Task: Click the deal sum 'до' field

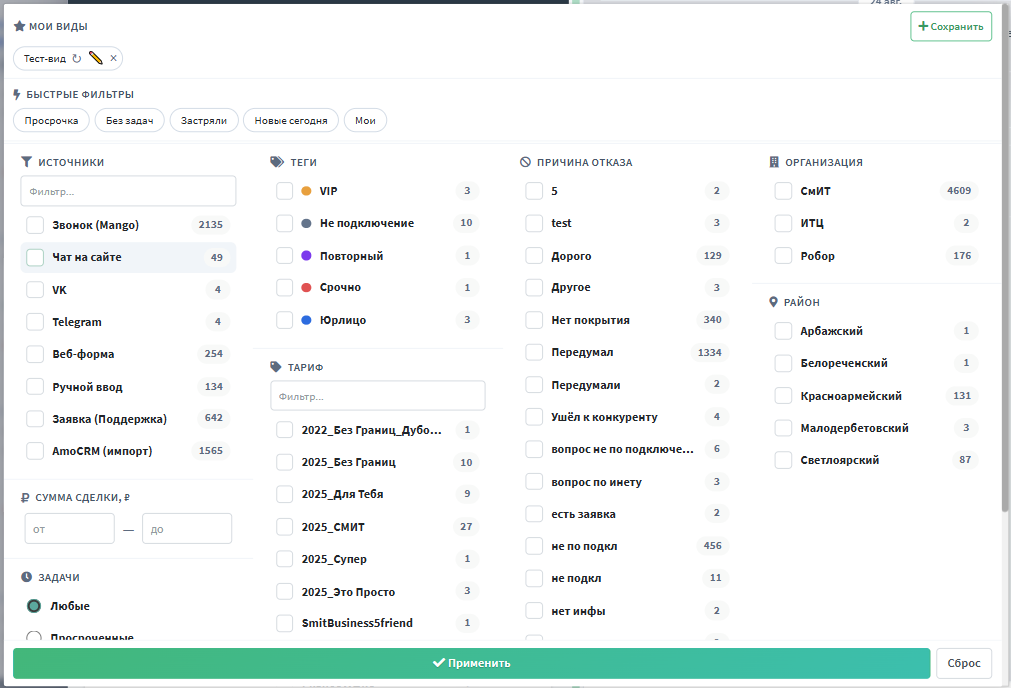Action: coord(187,529)
